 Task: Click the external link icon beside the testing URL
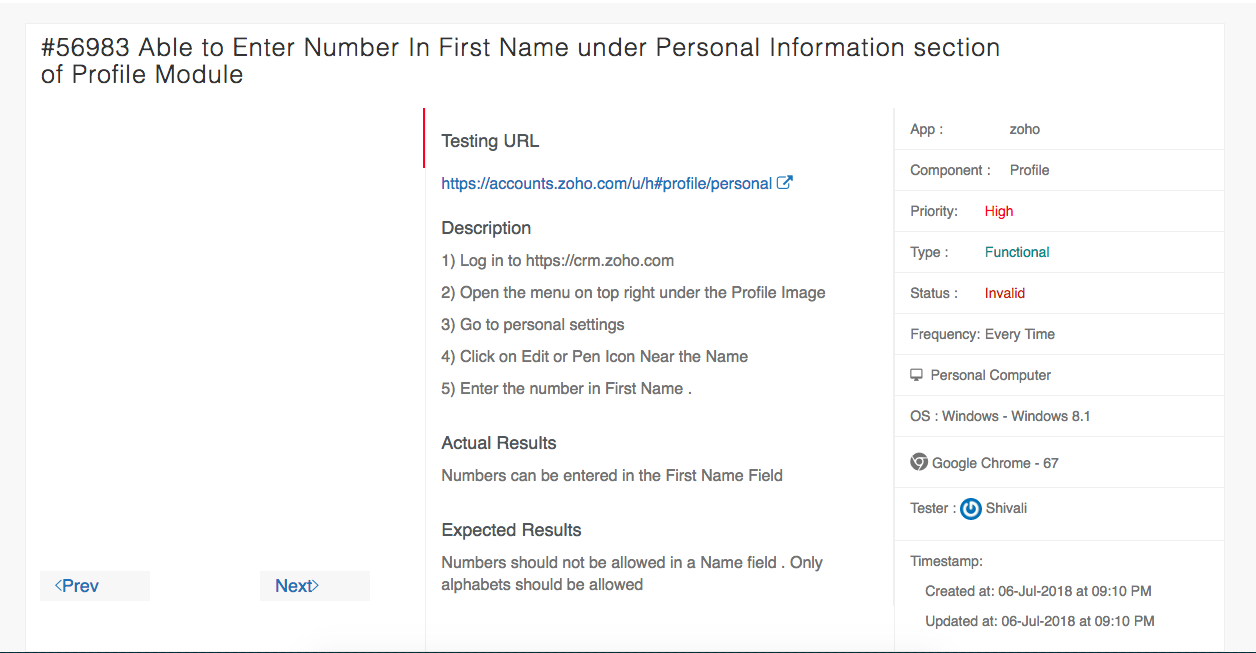point(785,183)
